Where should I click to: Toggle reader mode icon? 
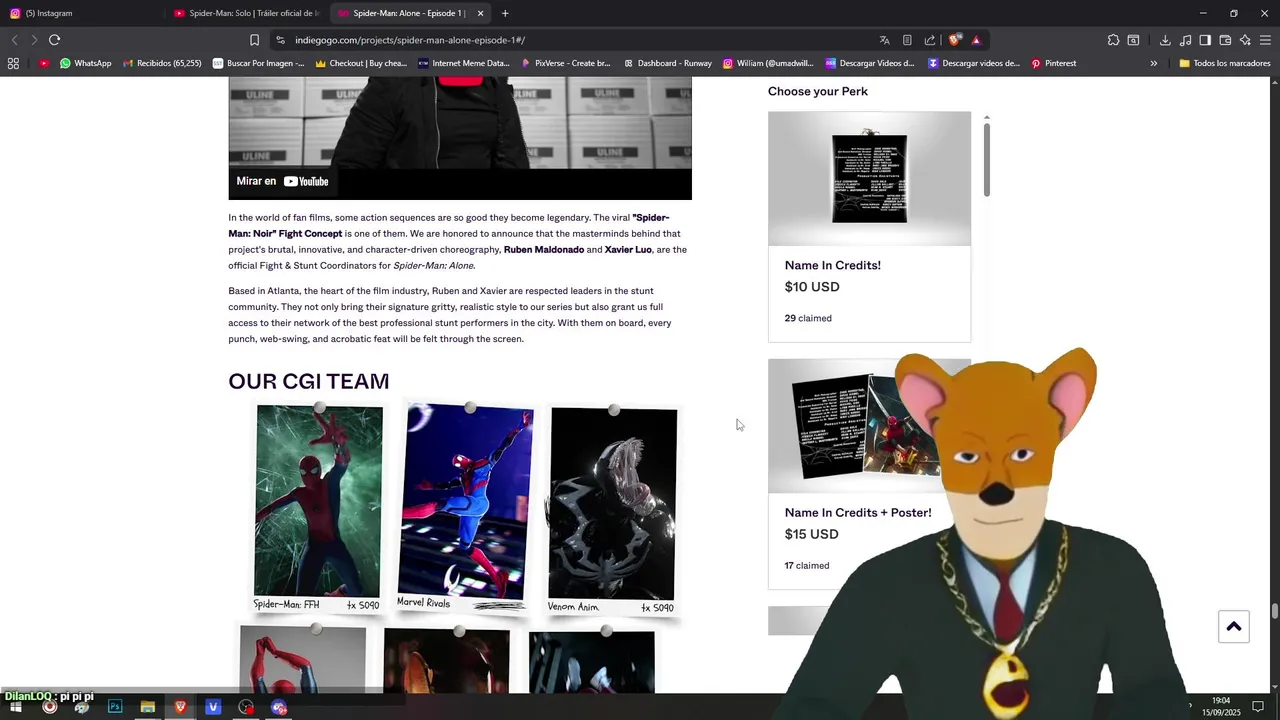point(907,40)
